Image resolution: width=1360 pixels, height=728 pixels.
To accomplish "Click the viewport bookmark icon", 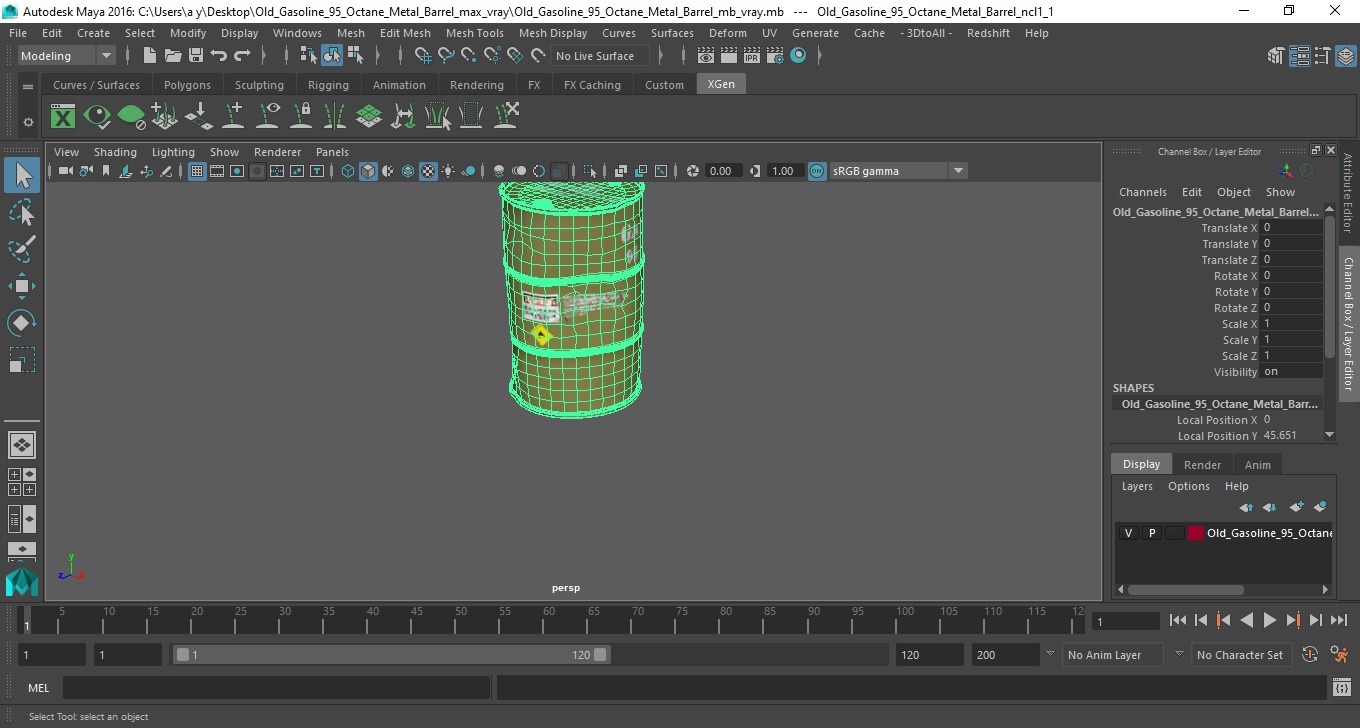I will (x=106, y=171).
